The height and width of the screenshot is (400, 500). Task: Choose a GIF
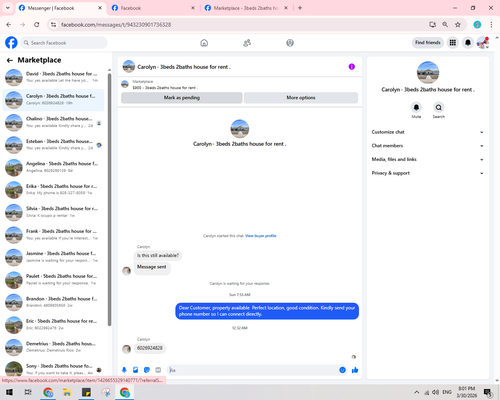158,370
